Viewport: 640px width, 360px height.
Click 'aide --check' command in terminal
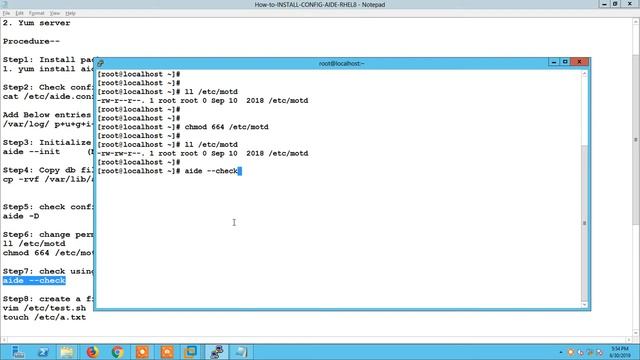[x=211, y=171]
